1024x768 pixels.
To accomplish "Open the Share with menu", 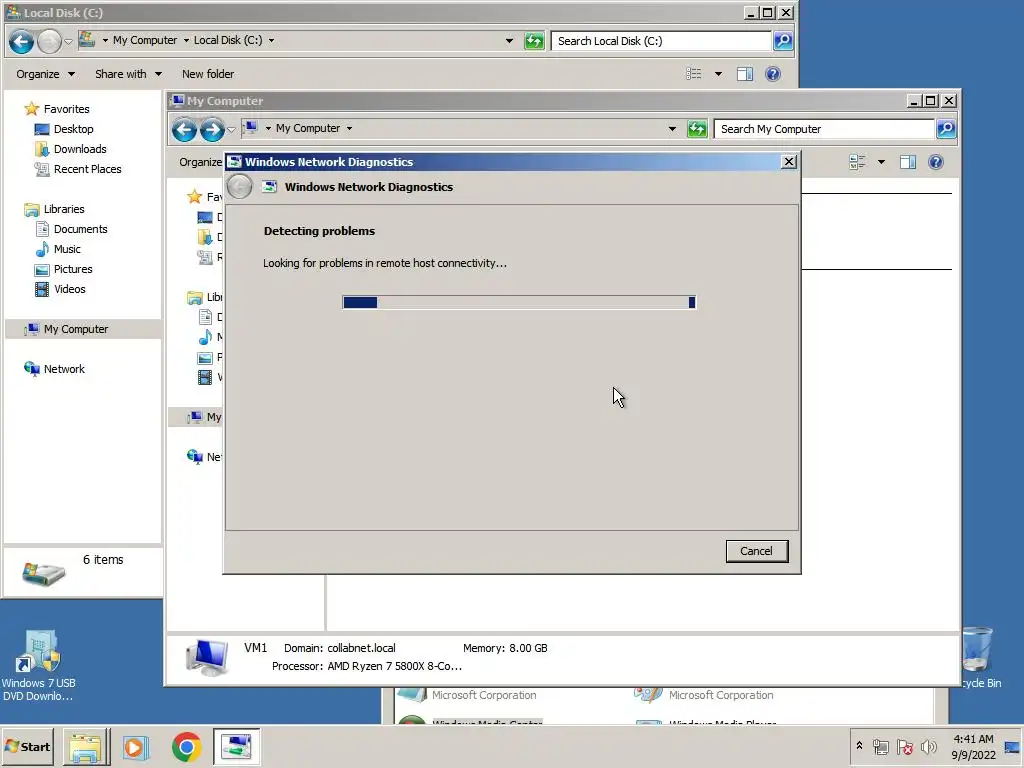I will [x=128, y=74].
